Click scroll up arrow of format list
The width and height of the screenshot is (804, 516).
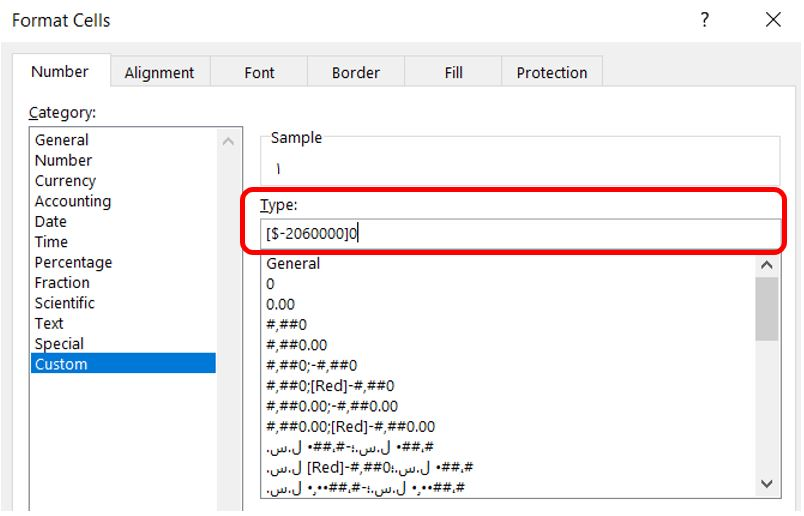(767, 265)
